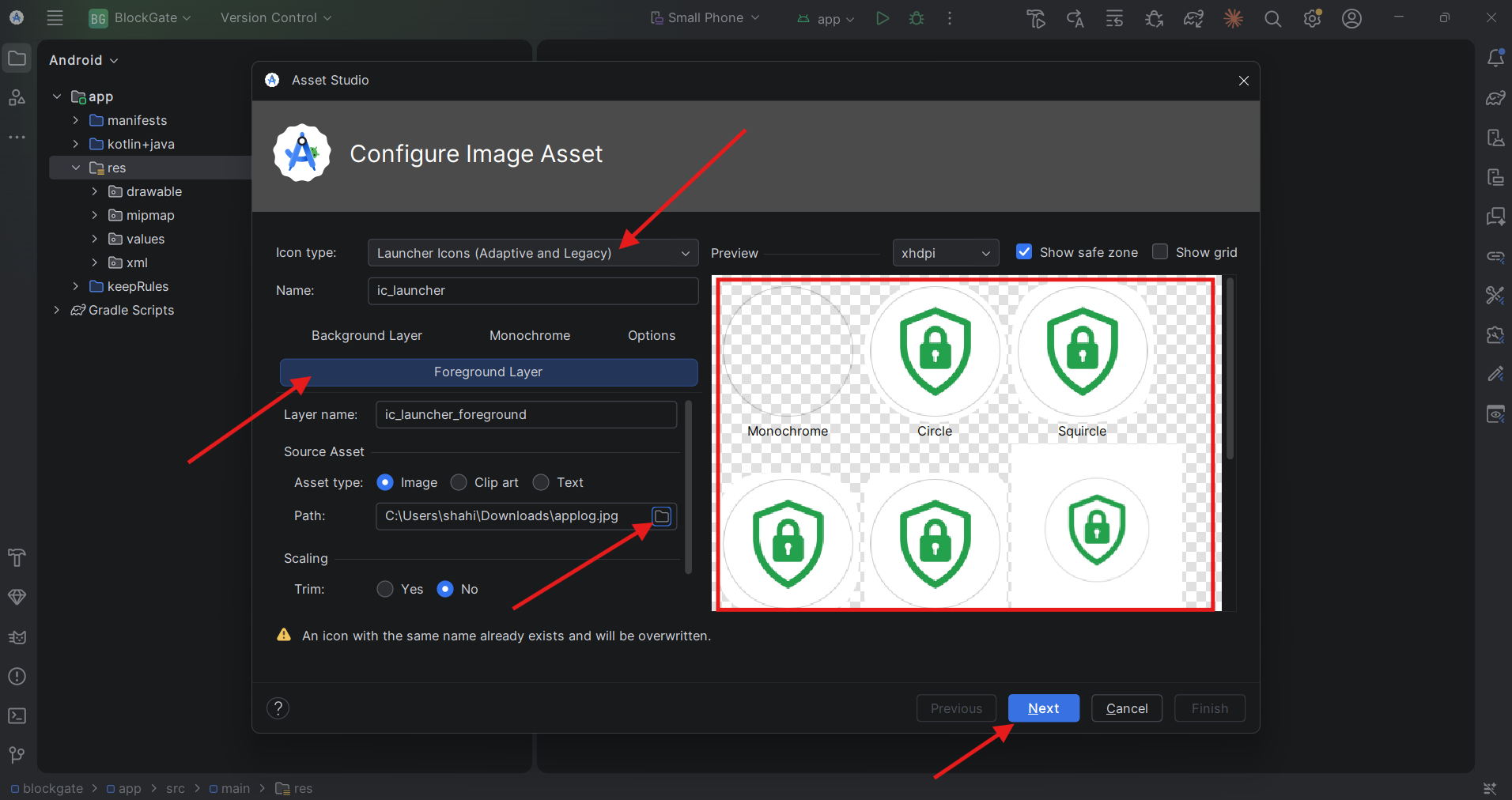
Task: Select Text asset type radio
Action: coord(541,482)
